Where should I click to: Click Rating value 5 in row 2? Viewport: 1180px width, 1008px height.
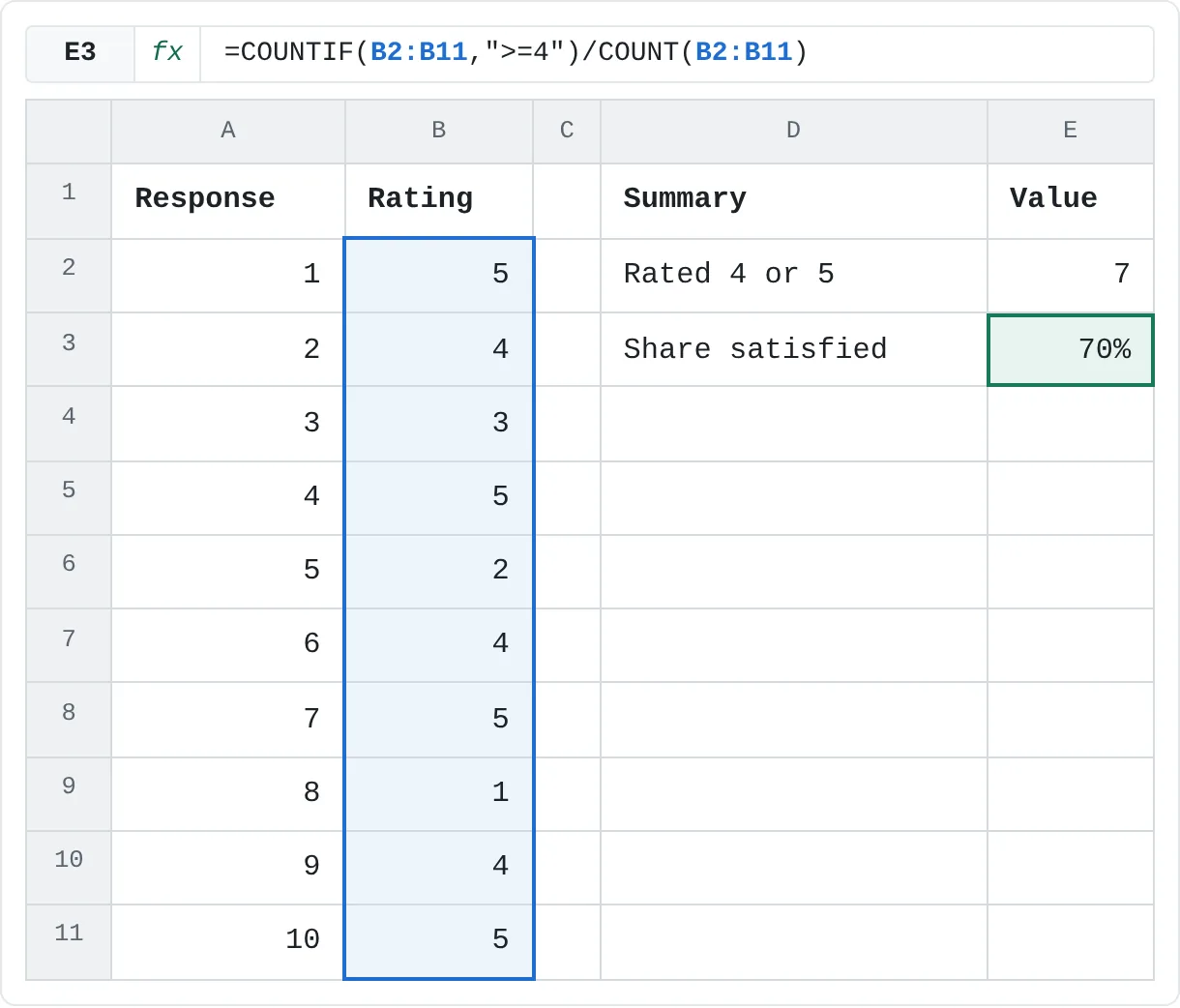pos(439,276)
